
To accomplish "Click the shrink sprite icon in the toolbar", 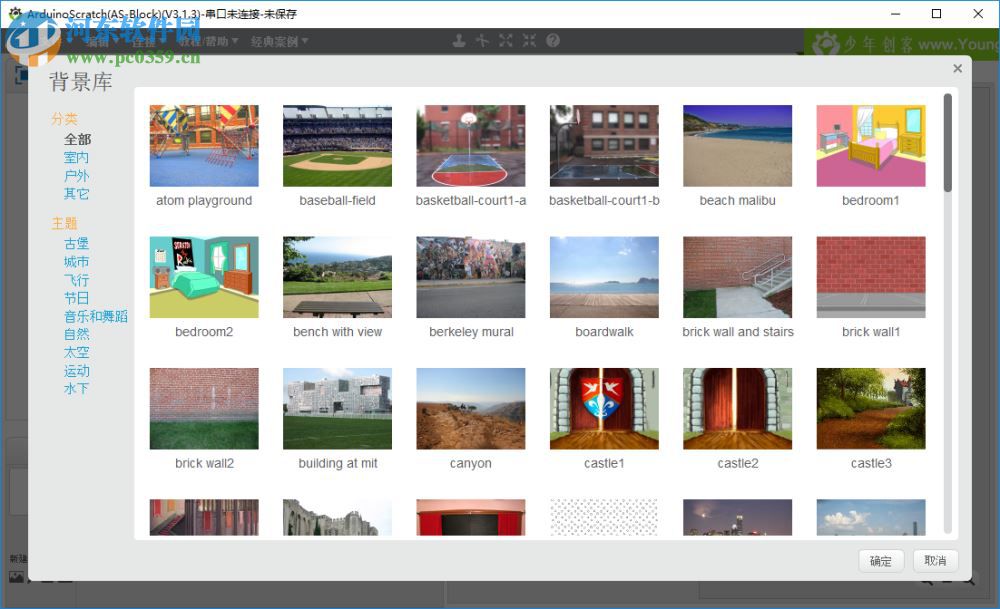I will (x=528, y=41).
